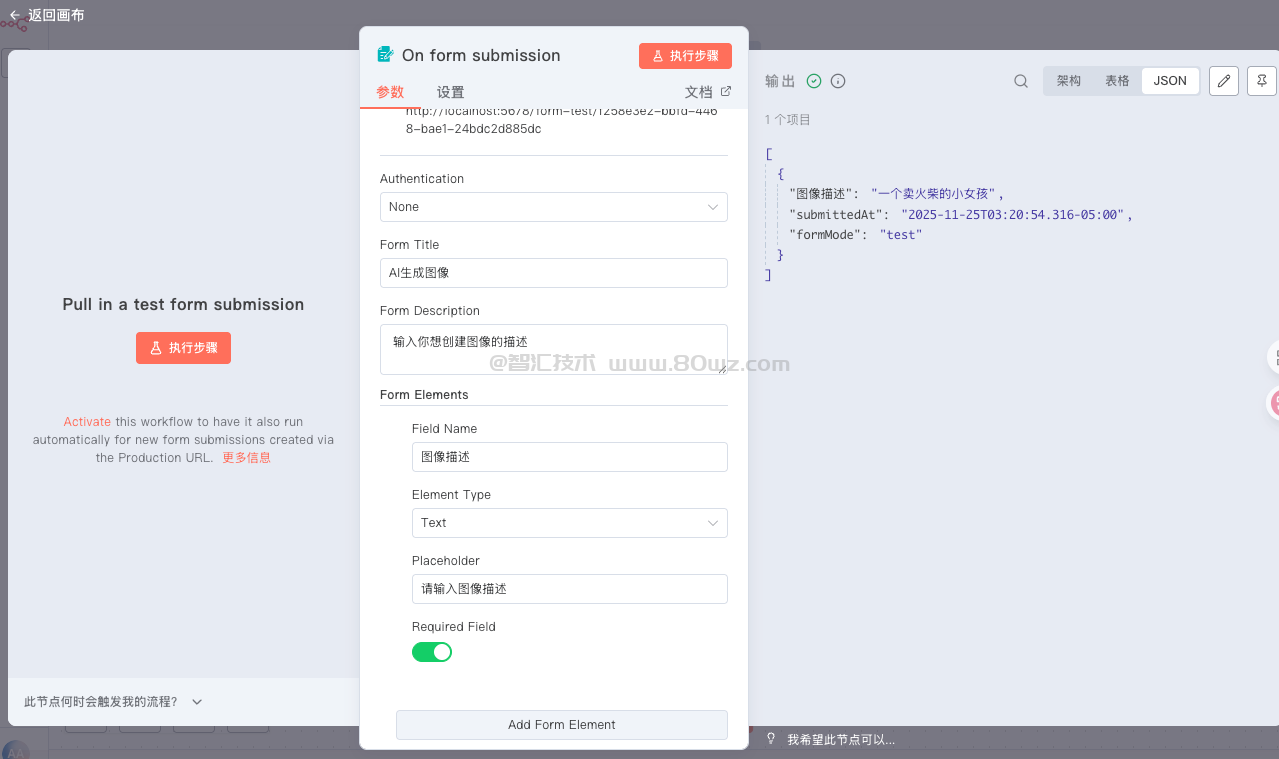Click the pencil edit output icon
1279x759 pixels.
1224,81
